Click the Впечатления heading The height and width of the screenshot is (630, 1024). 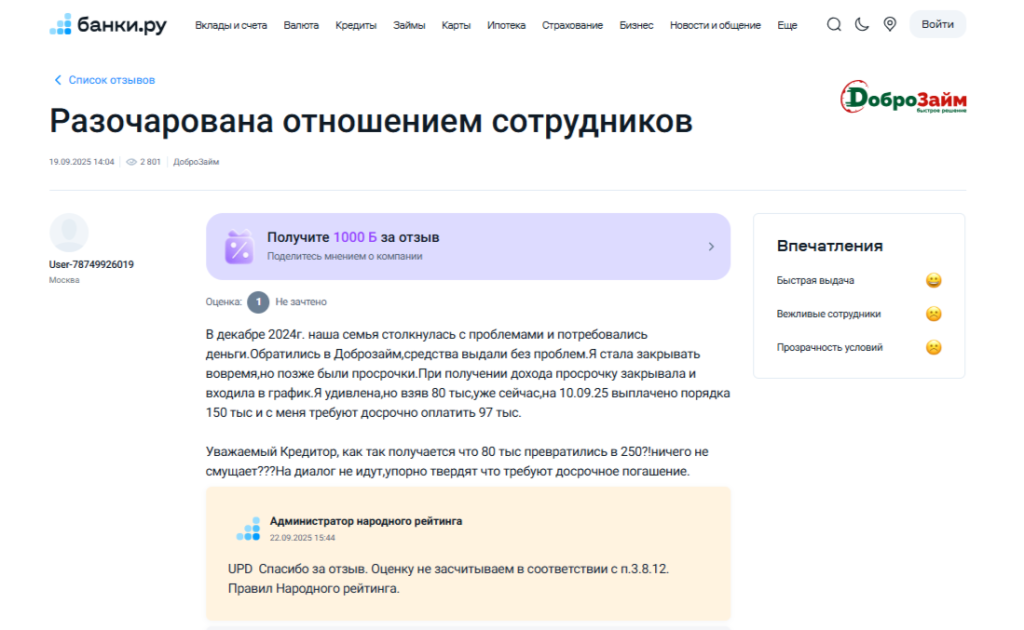829,246
